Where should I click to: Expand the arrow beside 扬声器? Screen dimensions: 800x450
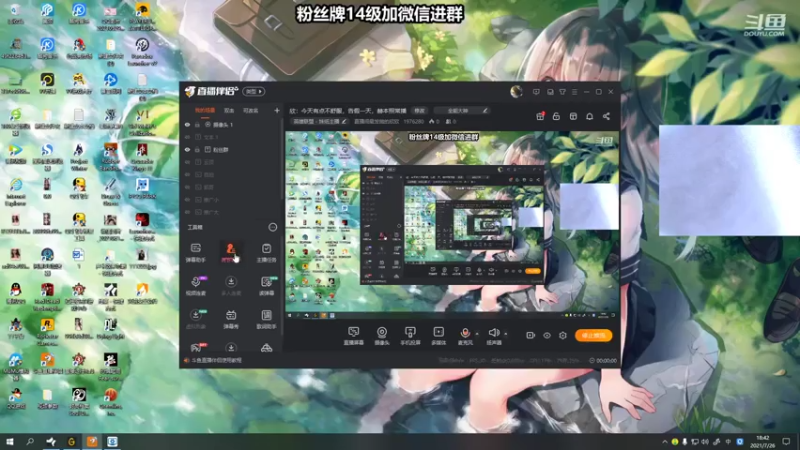coord(506,334)
